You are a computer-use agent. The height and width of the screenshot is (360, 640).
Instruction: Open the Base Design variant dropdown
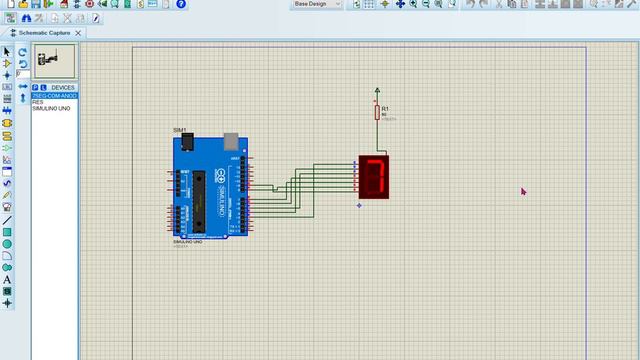pyautogui.click(x=317, y=4)
